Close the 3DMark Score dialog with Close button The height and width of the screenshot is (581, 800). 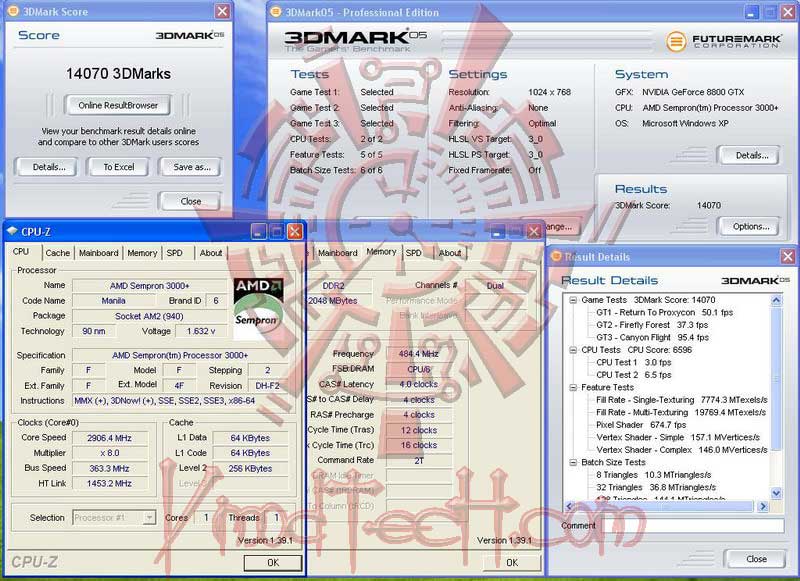(190, 201)
